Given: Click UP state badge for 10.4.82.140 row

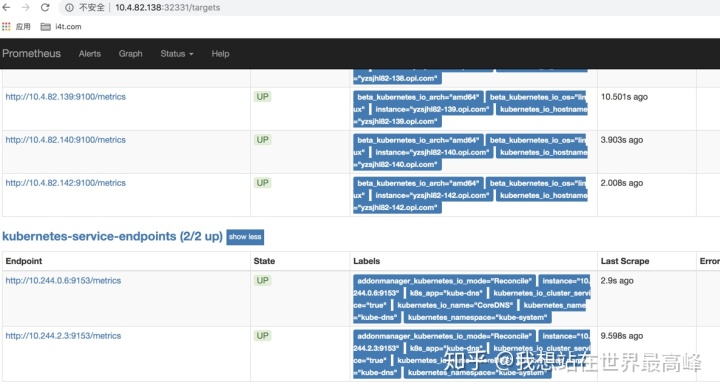Looking at the screenshot, I should coord(263,140).
